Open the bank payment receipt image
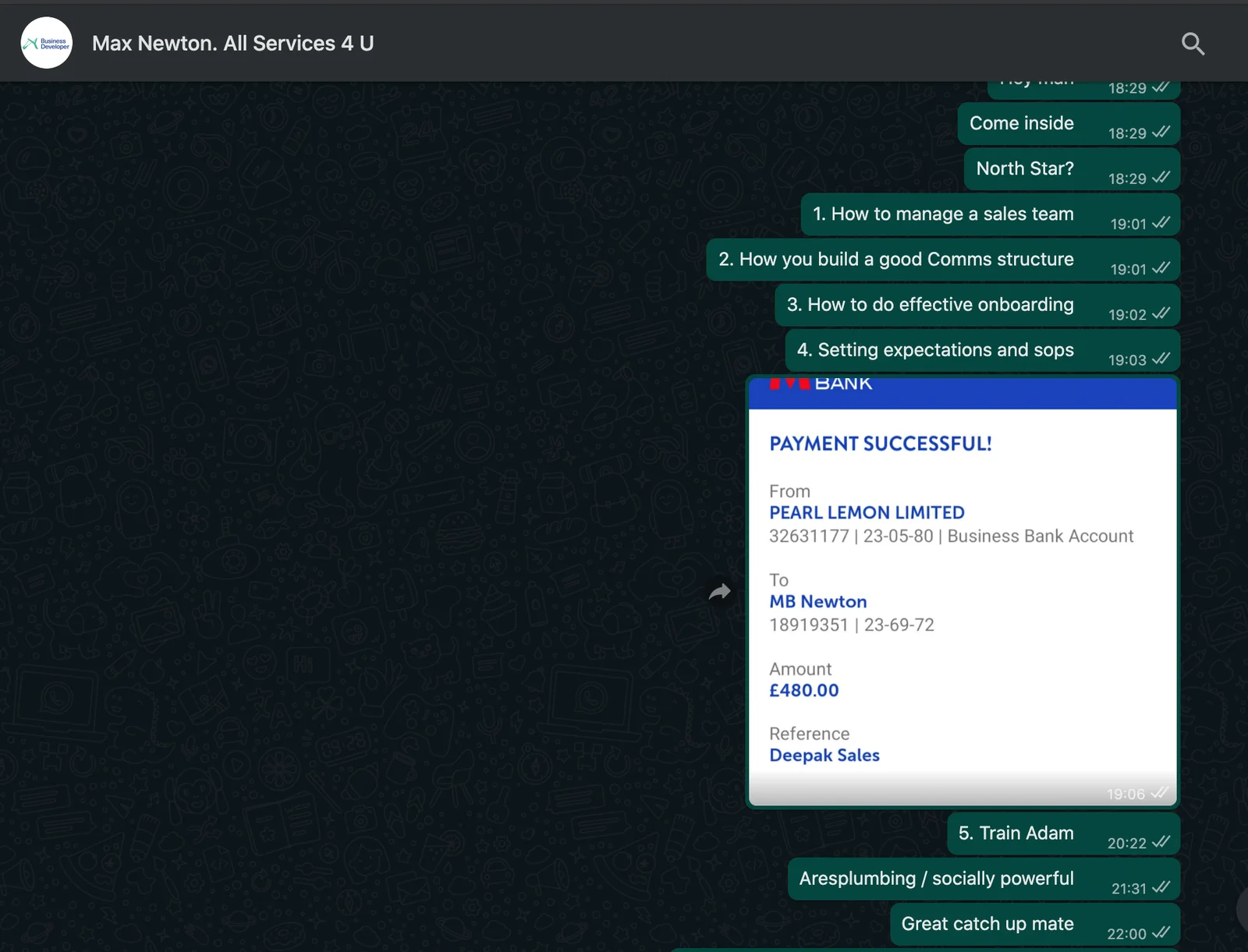Image resolution: width=1248 pixels, height=952 pixels. coord(963,592)
